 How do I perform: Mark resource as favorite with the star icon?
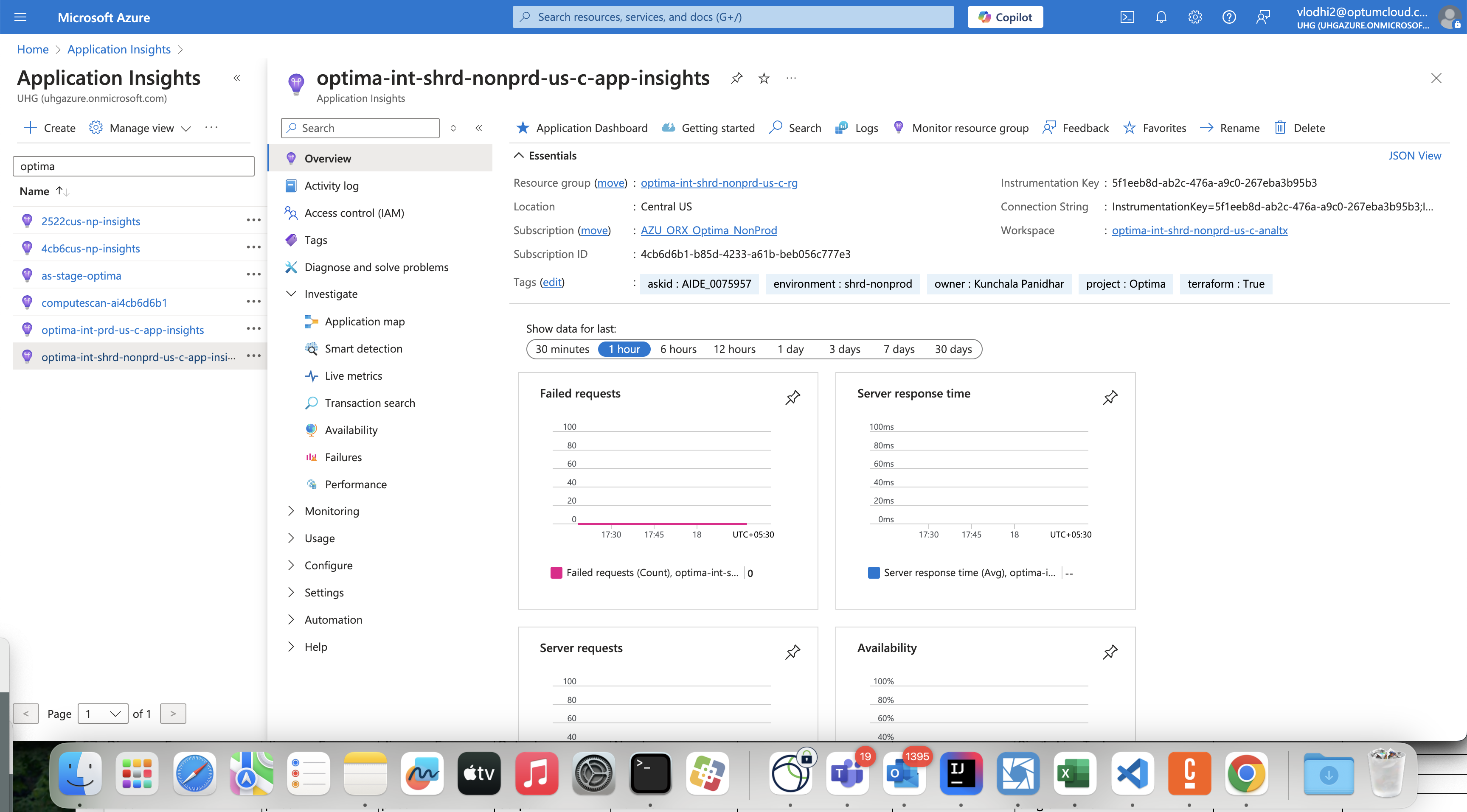(x=764, y=78)
